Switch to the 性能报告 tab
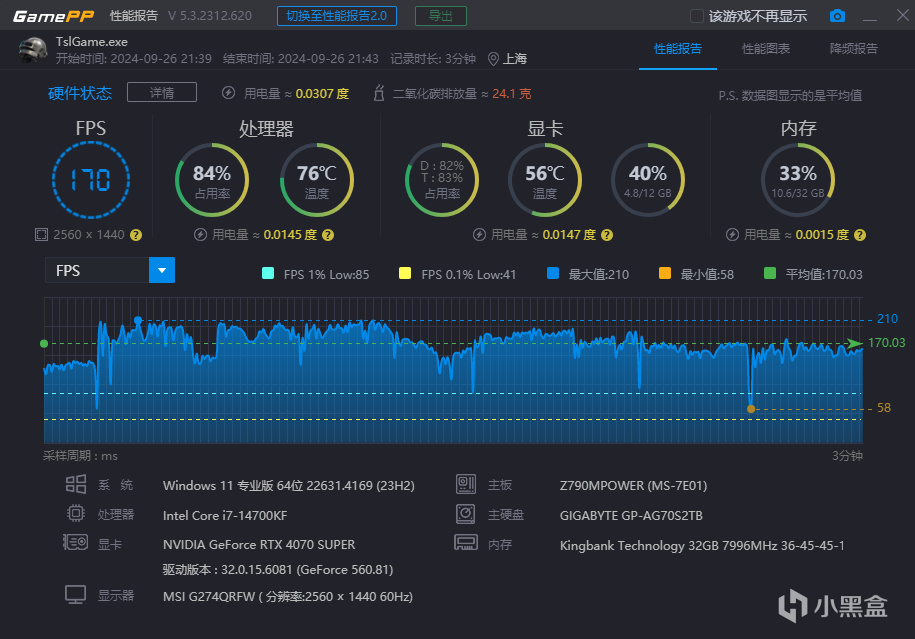Screen dimensions: 915x639 (x=677, y=49)
